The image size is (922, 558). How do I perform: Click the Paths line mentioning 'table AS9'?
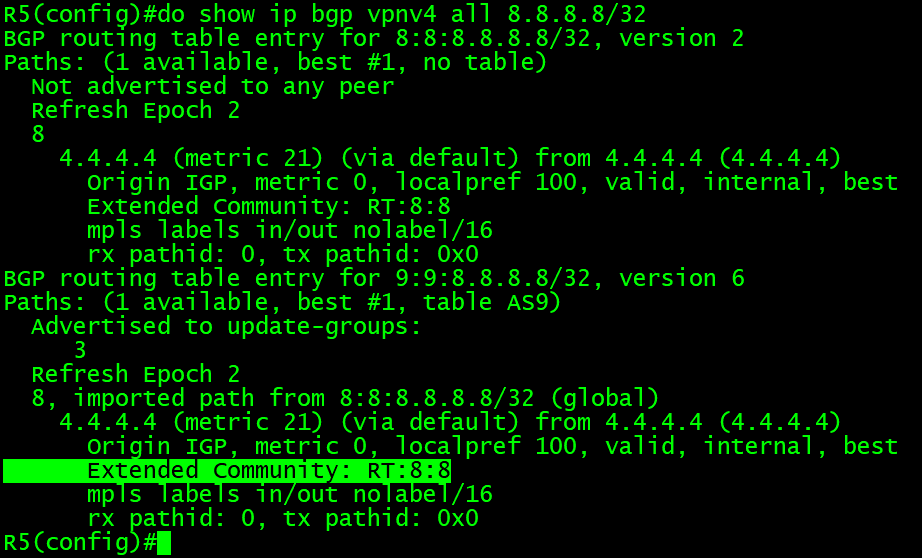(x=282, y=302)
